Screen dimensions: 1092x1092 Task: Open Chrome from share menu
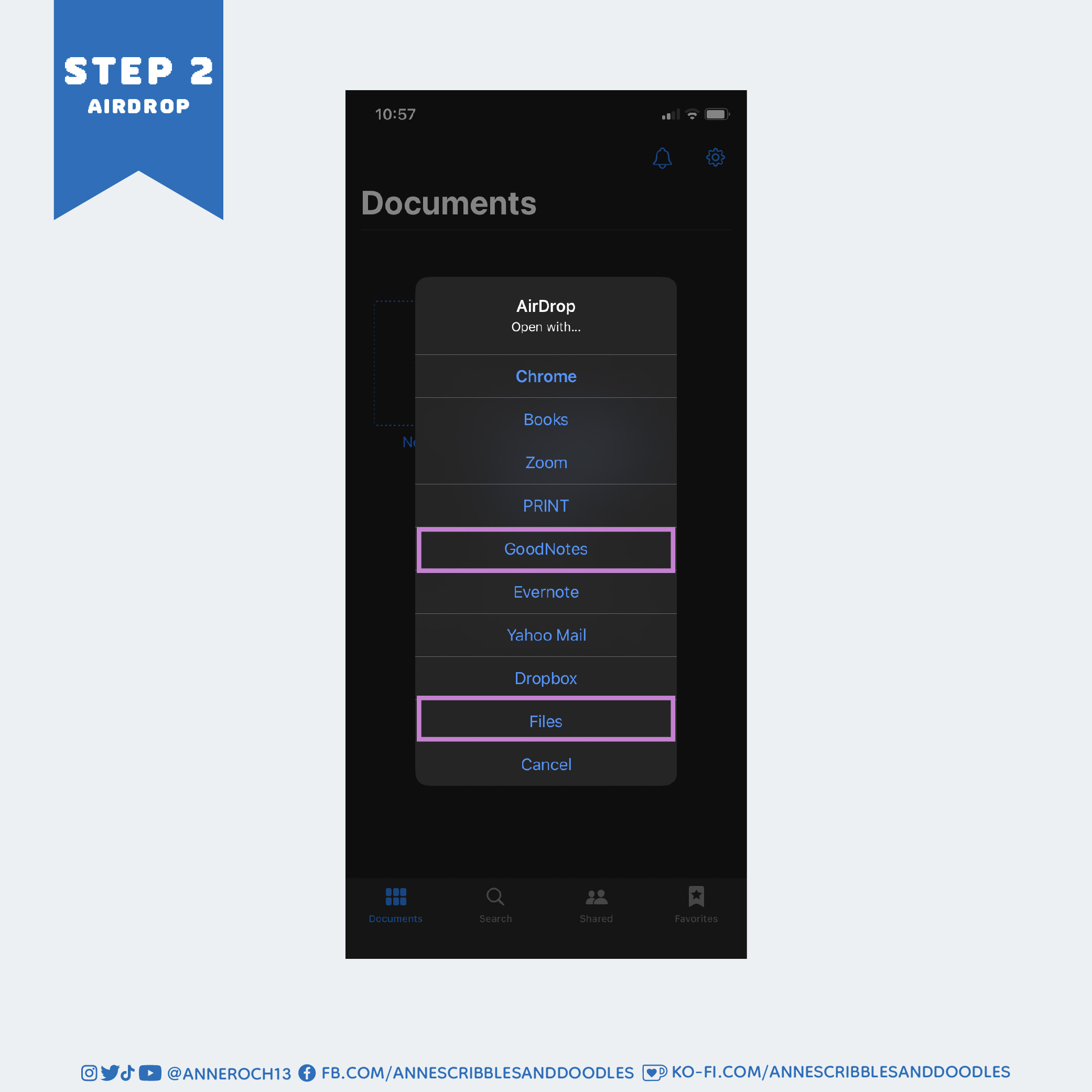tap(545, 376)
